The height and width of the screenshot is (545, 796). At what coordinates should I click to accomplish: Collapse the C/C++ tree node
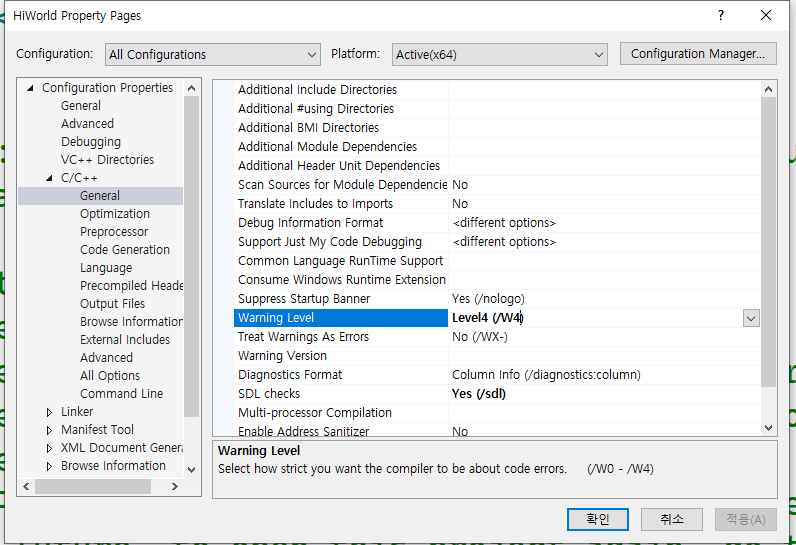coord(49,178)
